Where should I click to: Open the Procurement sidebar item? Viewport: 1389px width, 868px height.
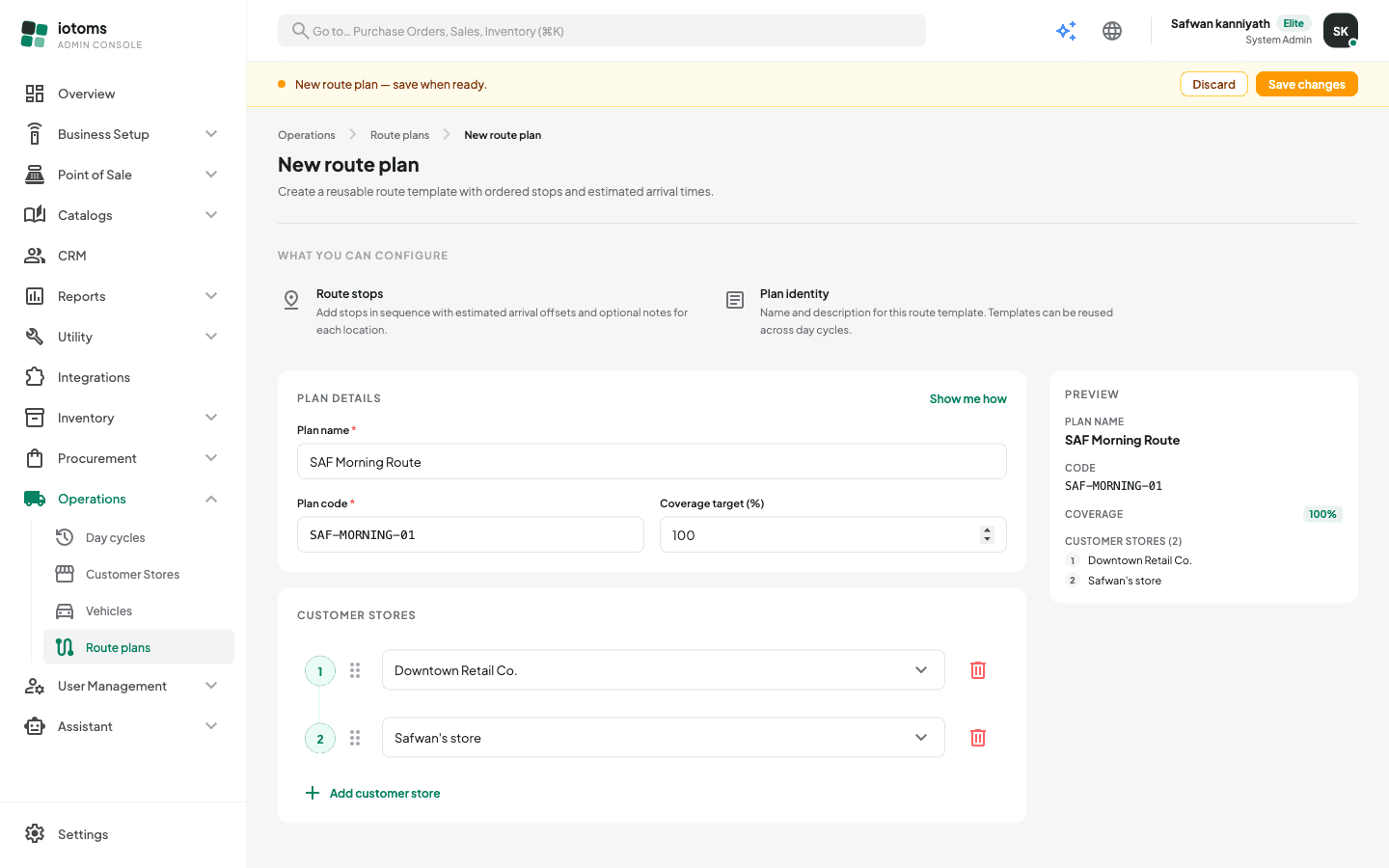[122, 458]
